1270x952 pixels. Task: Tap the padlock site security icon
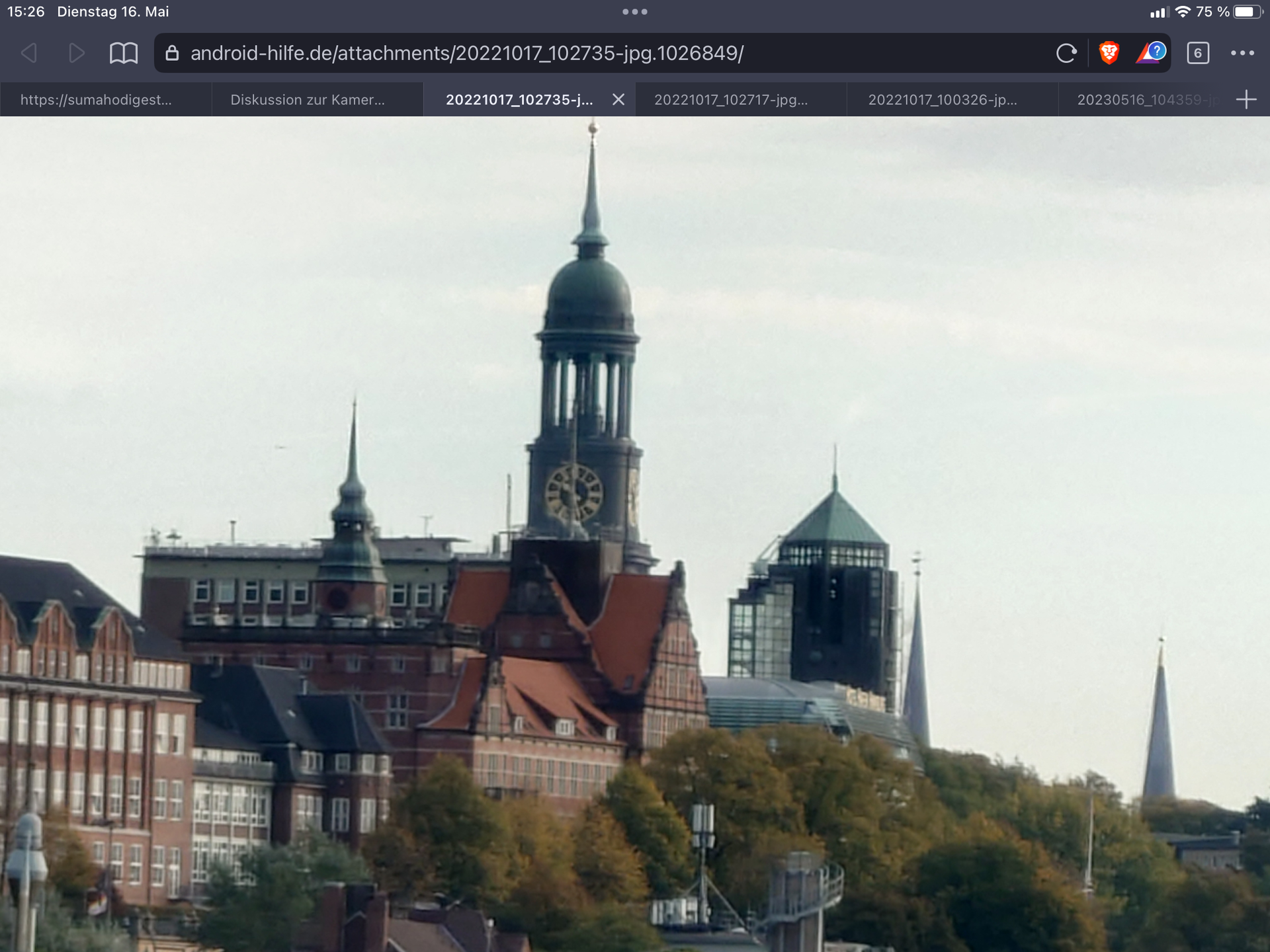coord(172,53)
